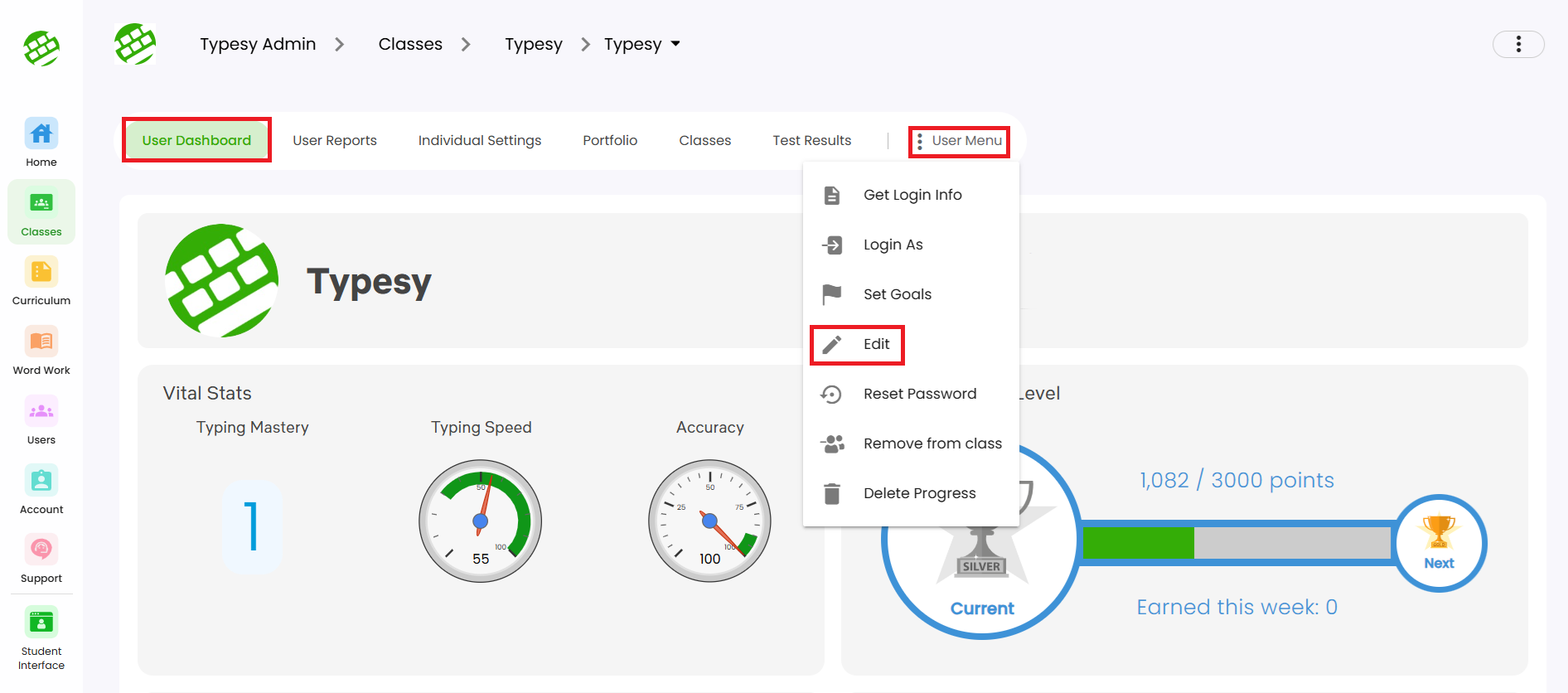
Task: Expand the Typesy breadcrumb dropdown arrow
Action: coord(675,44)
